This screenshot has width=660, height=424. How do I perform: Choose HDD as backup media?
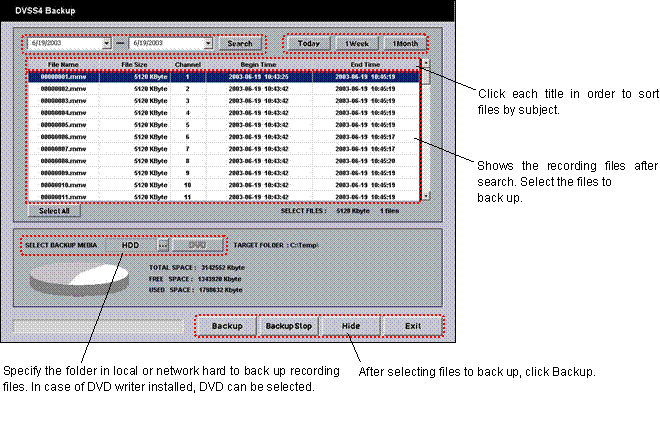130,245
